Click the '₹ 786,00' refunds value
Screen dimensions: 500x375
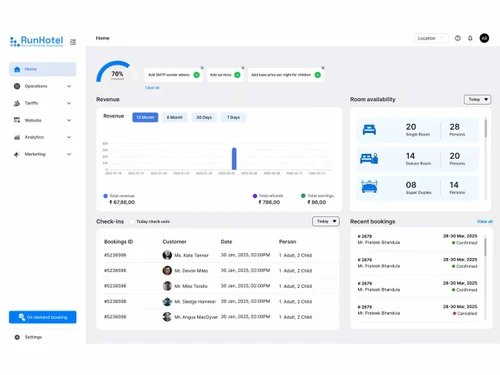pos(269,202)
